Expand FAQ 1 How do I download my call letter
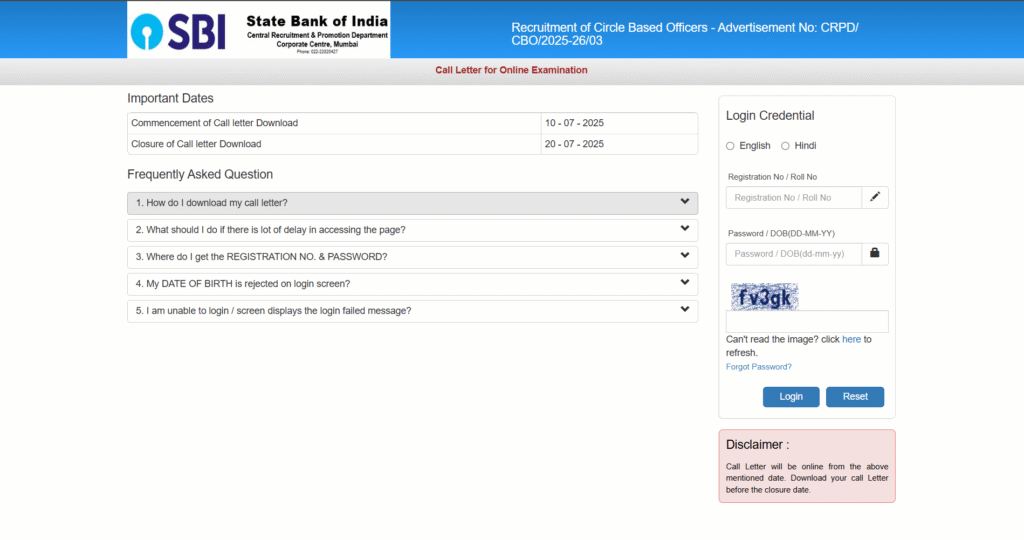Image resolution: width=1024 pixels, height=540 pixels. tap(412, 203)
